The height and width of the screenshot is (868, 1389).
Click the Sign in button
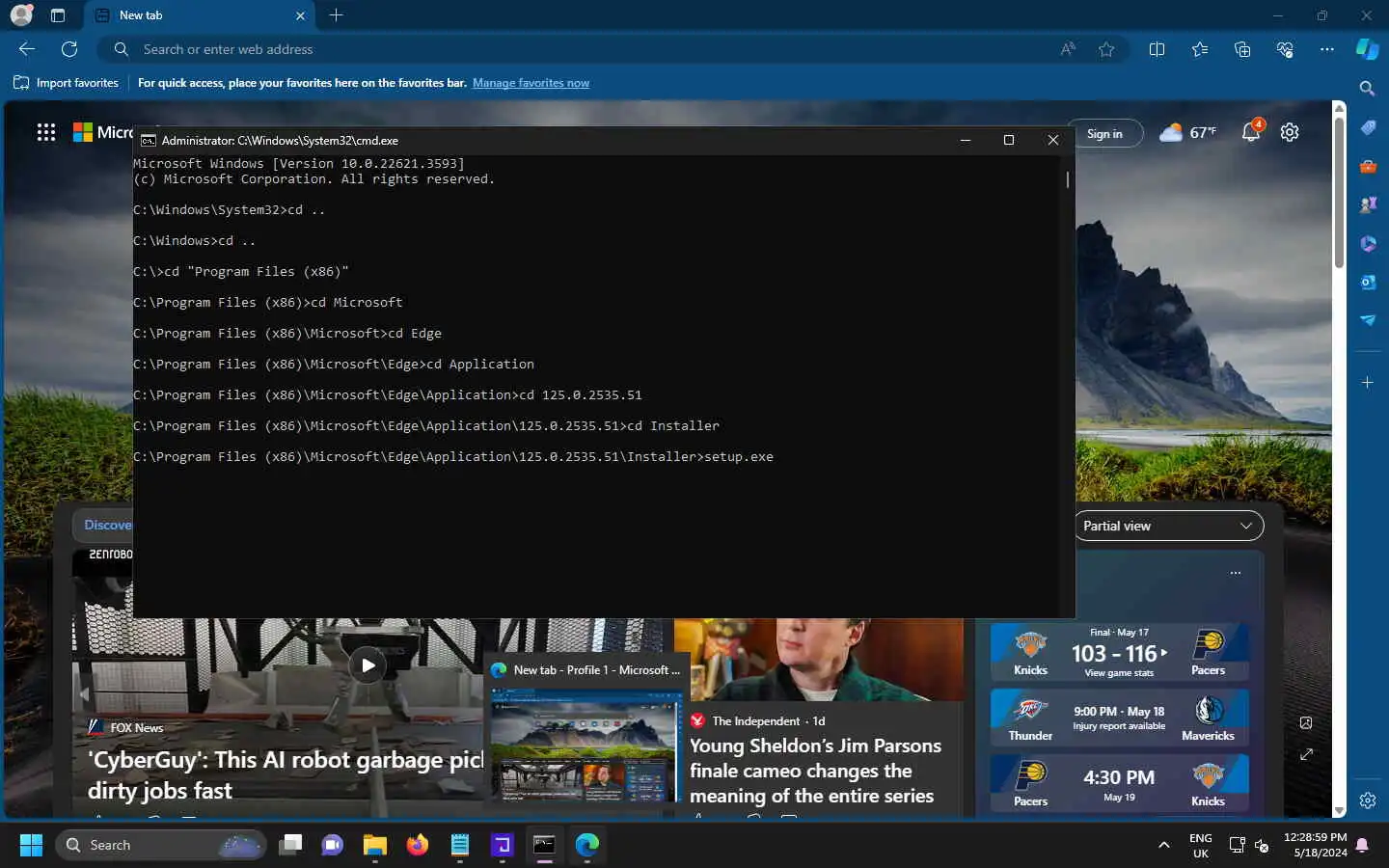coord(1104,134)
